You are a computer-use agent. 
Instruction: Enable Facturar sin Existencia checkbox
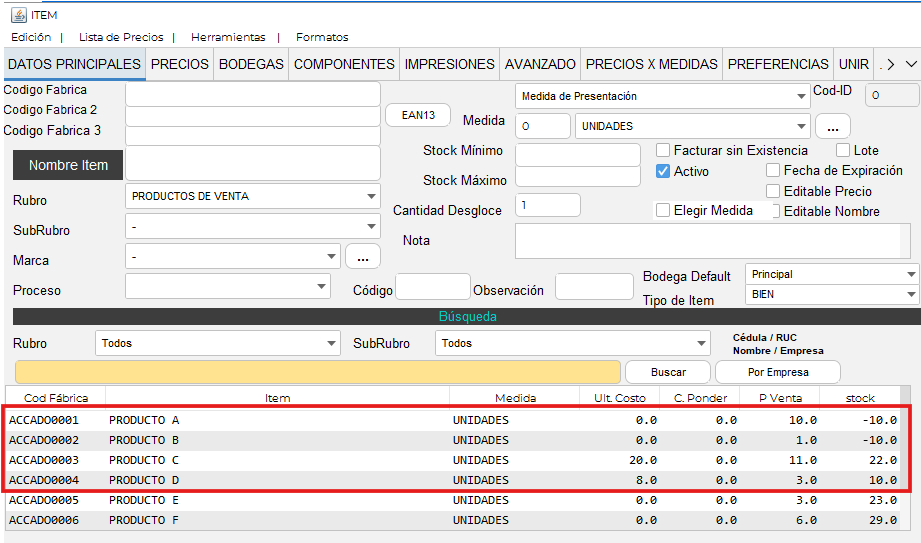coord(663,150)
